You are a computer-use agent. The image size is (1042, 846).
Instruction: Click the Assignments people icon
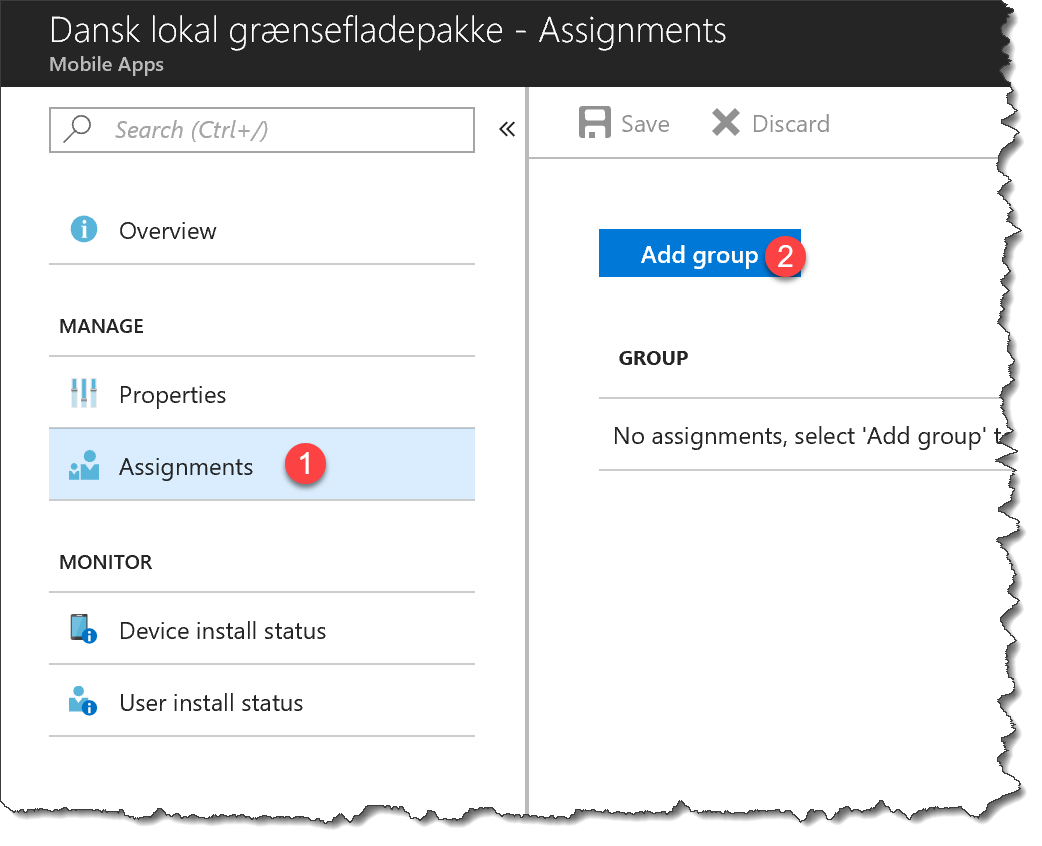[x=85, y=465]
